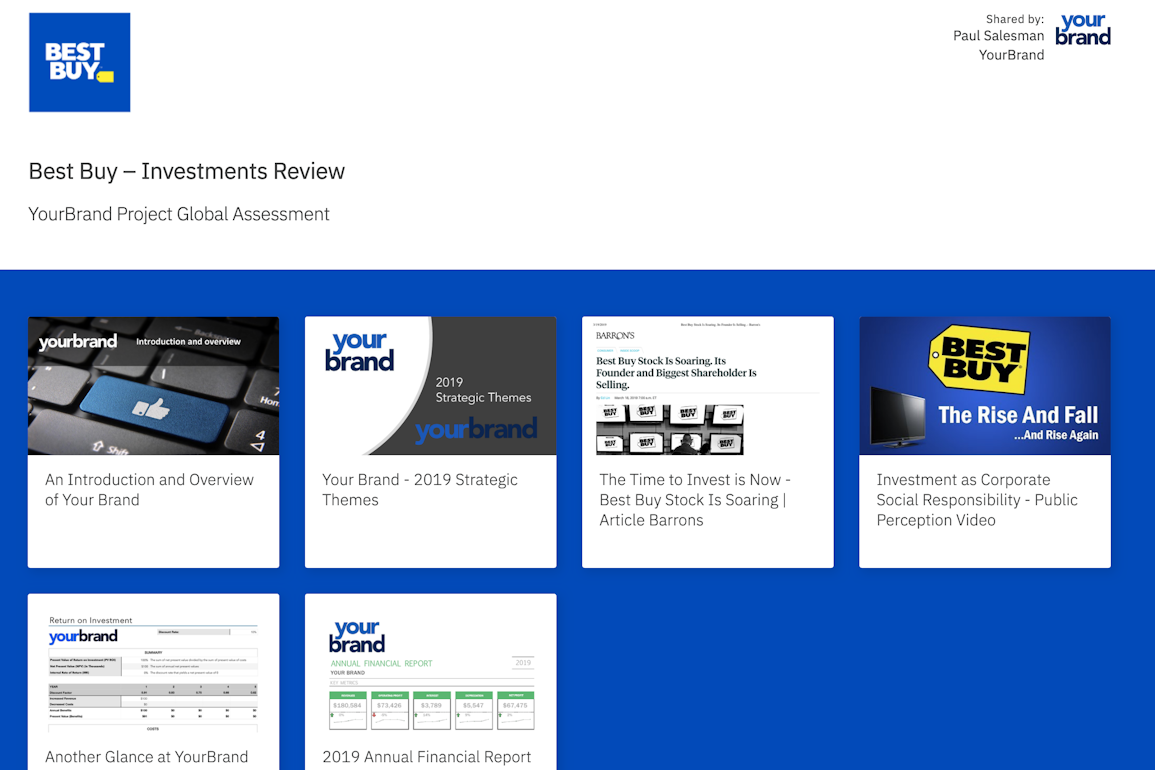Click the 'YourBrand' company name under Paul Salesman
This screenshot has width=1155, height=770.
click(1011, 55)
